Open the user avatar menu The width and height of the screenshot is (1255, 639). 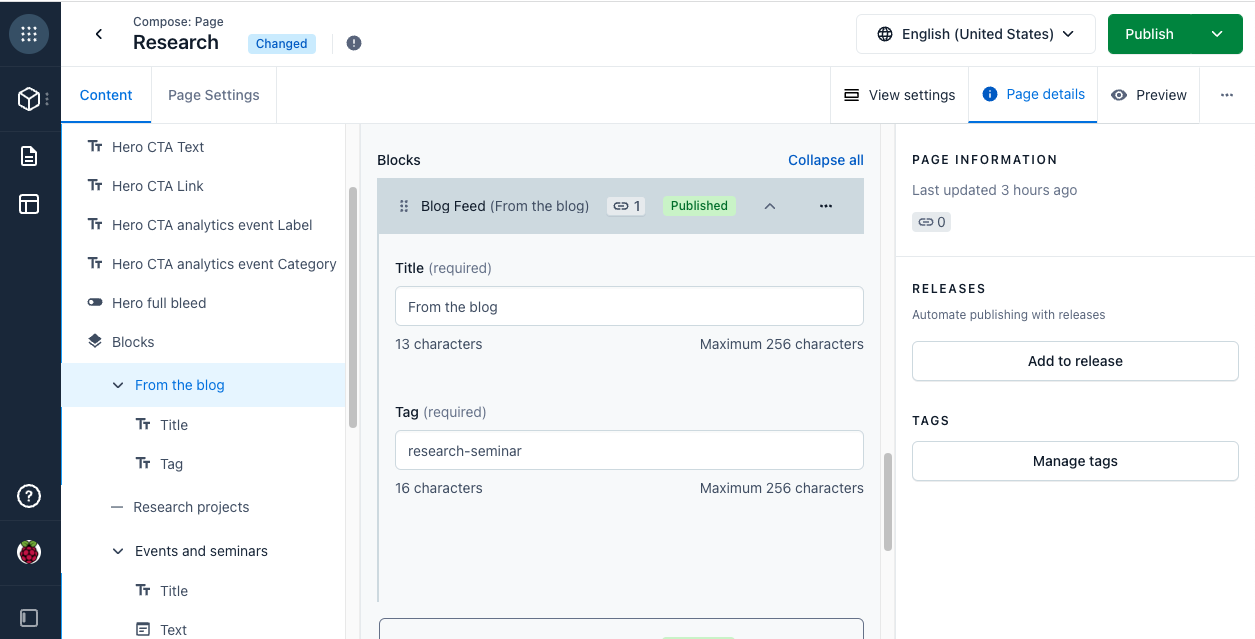click(29, 551)
